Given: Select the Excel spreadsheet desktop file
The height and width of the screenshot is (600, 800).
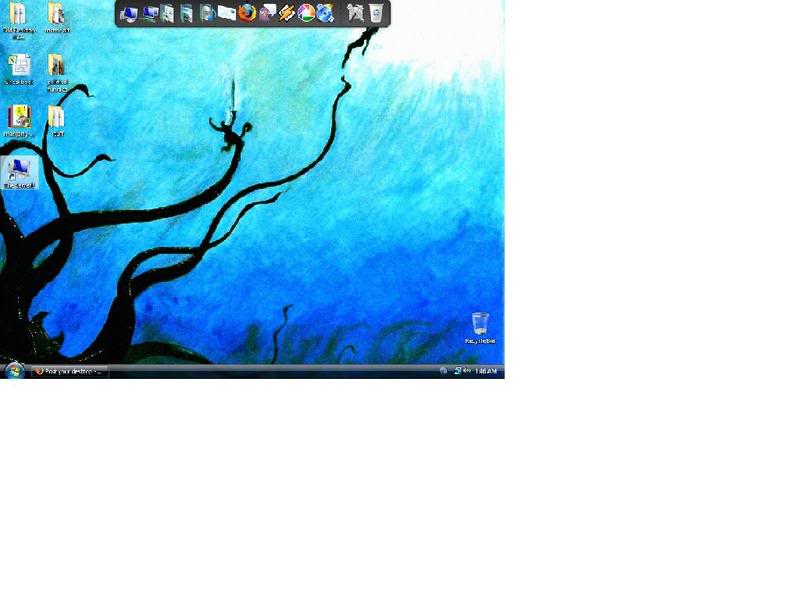Looking at the screenshot, I should [19, 70].
